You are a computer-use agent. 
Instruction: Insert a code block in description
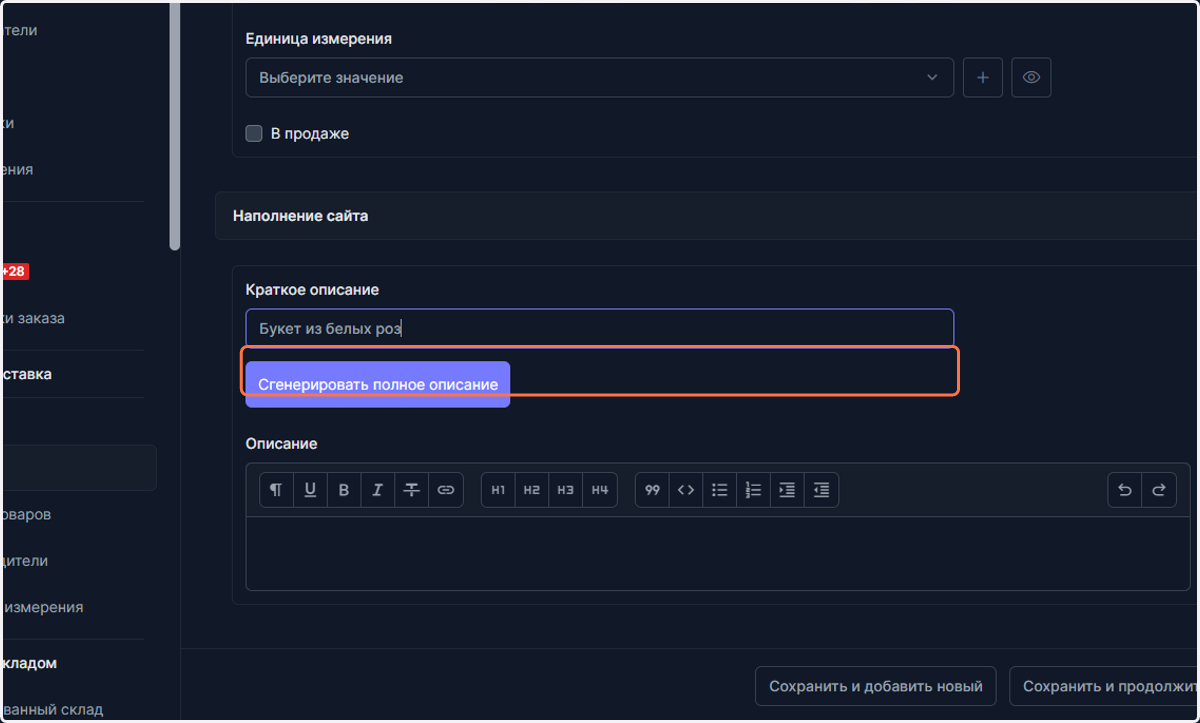click(x=686, y=490)
